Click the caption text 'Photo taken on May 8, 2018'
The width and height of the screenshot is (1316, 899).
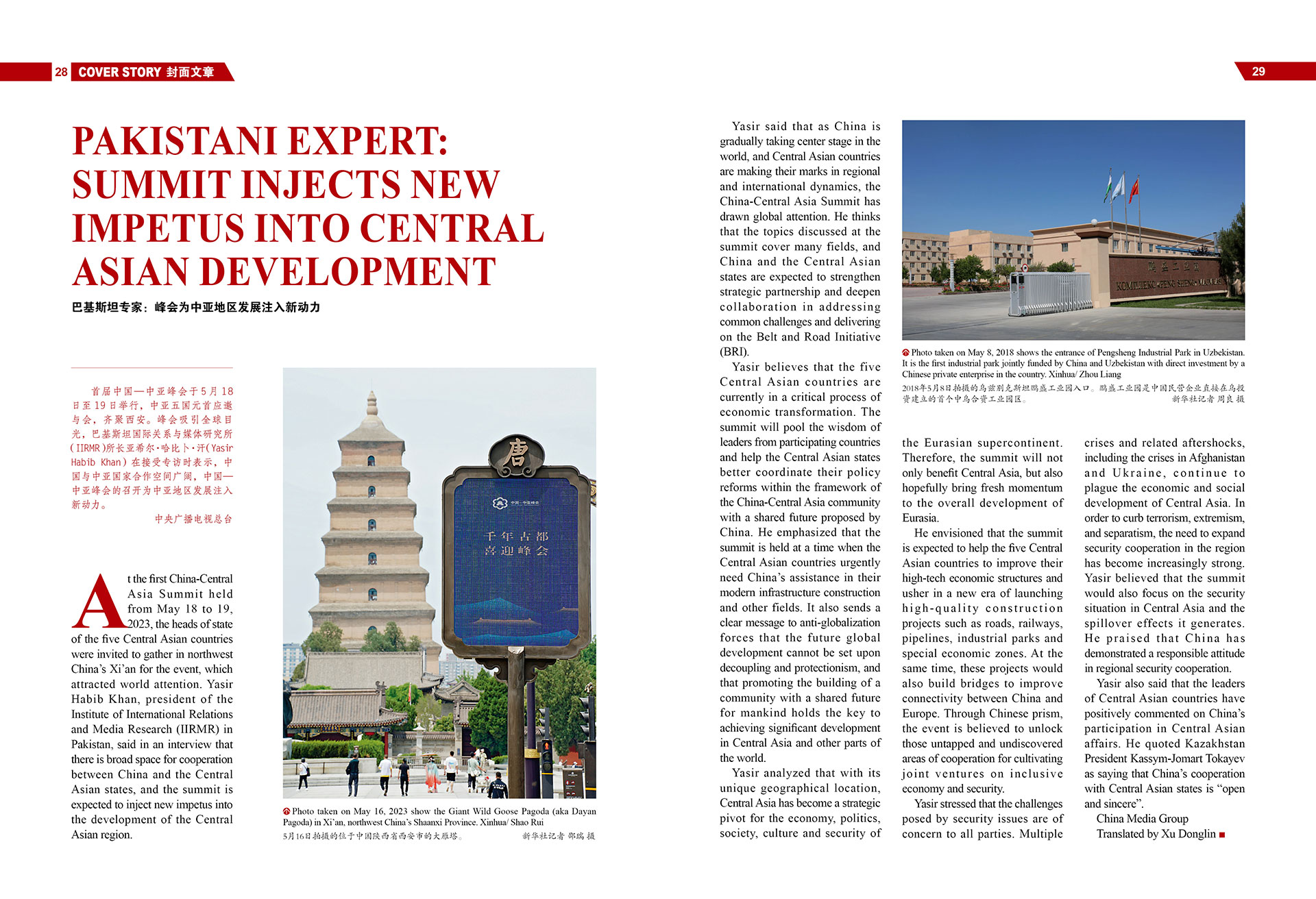[962, 353]
